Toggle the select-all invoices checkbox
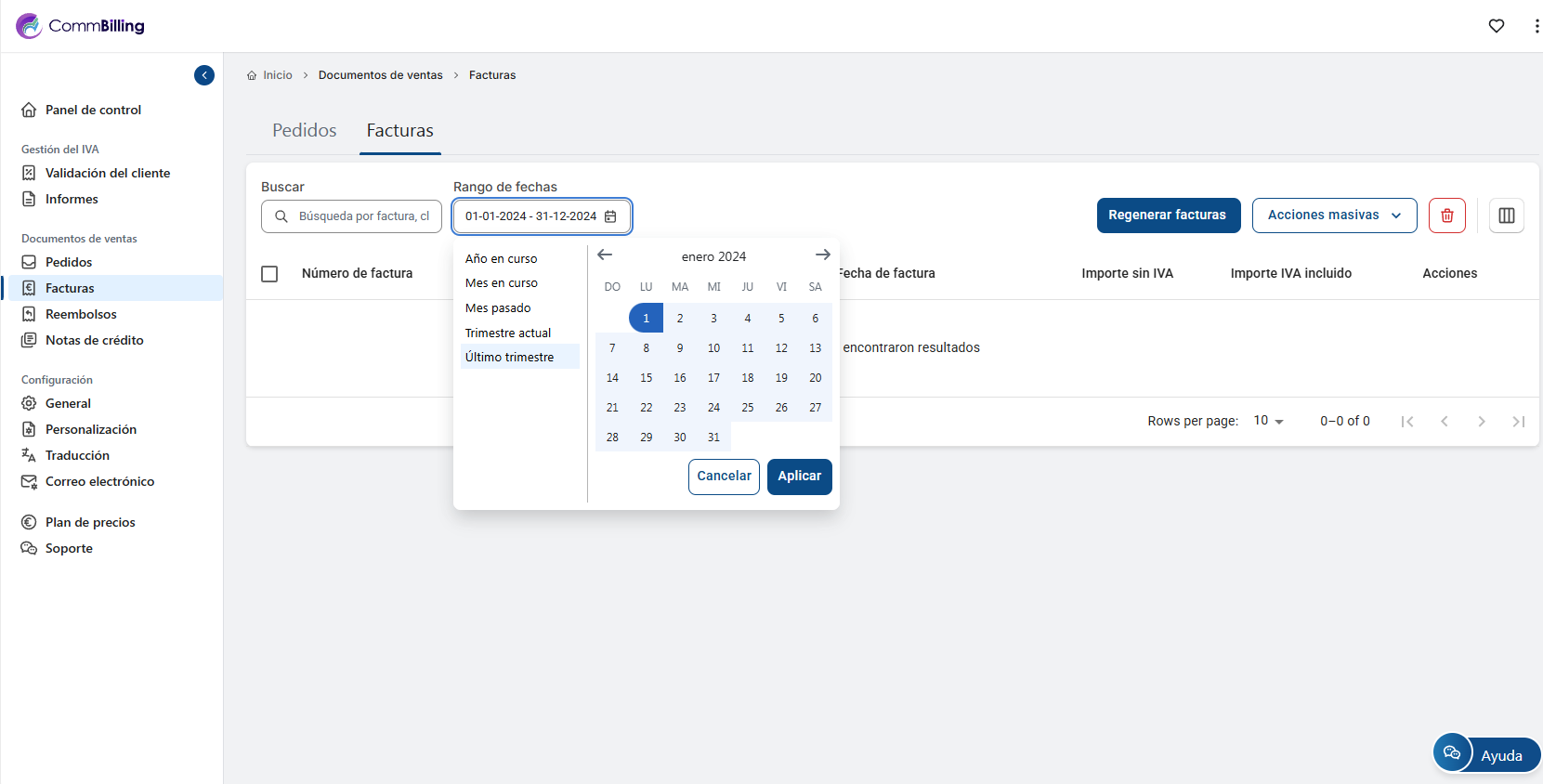Viewport: 1543px width, 784px height. pyautogui.click(x=269, y=274)
